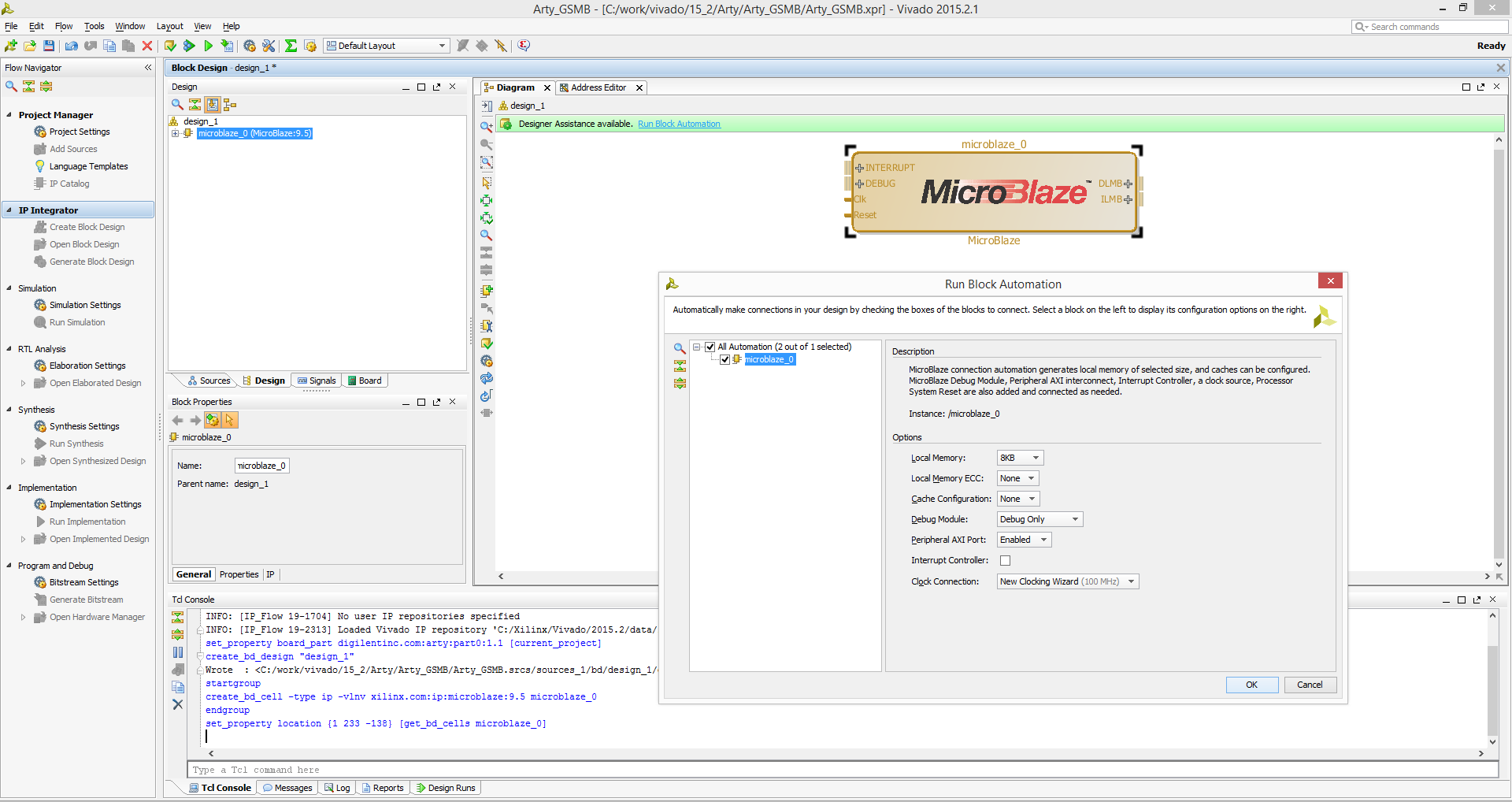Open the Debug Module dropdown
Screen dimensions: 1512x802
[x=1039, y=519]
